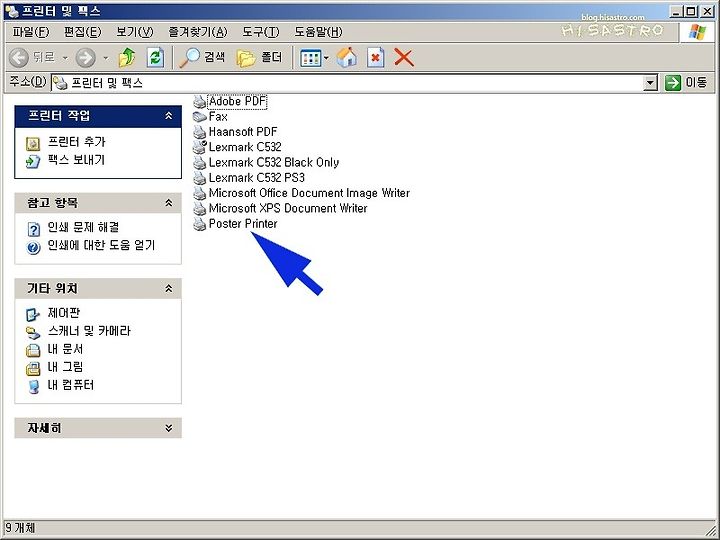Select Lexmark C532 Black Only printer icon
The height and width of the screenshot is (540, 720).
point(200,163)
